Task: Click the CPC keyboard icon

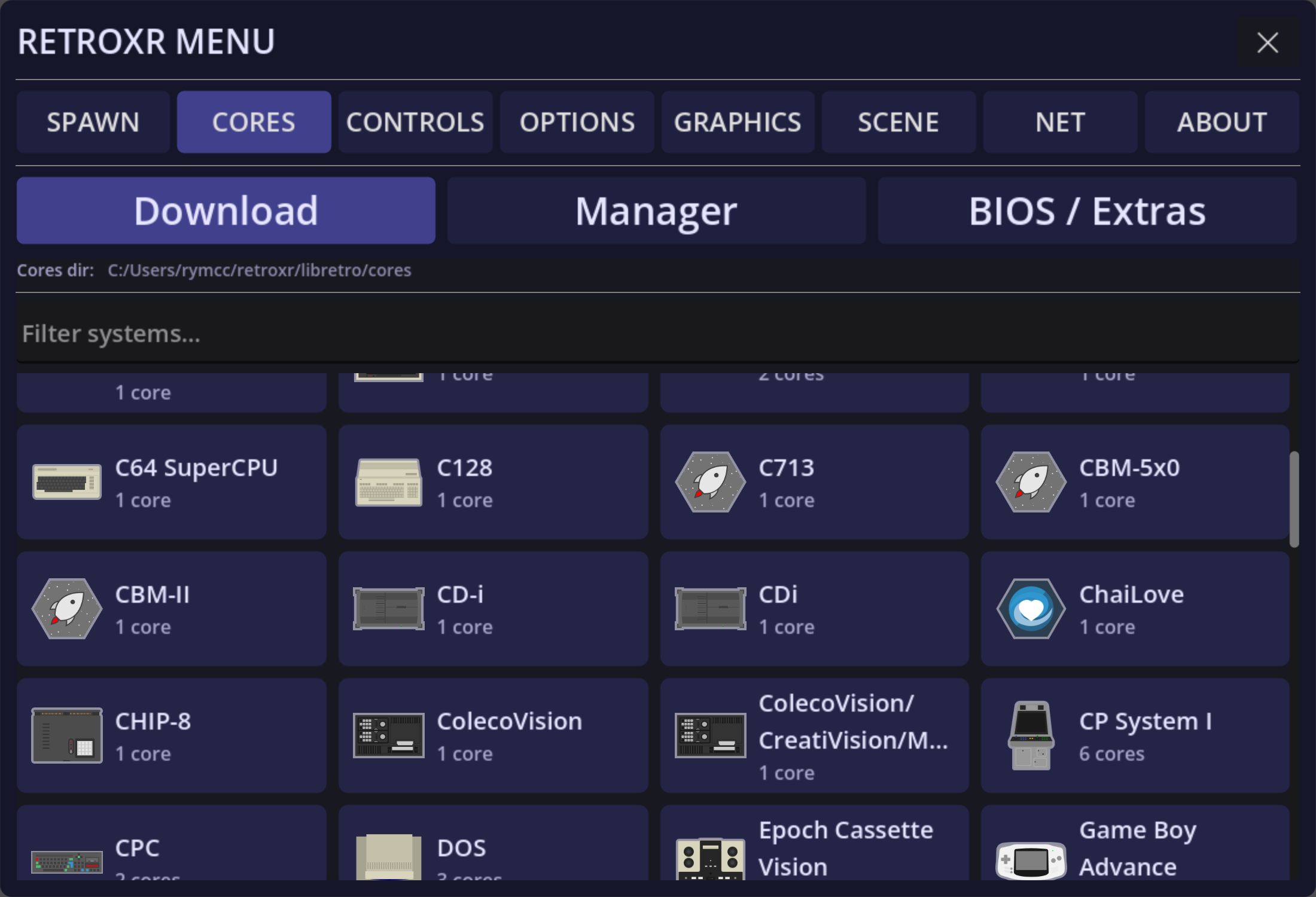Action: click(x=66, y=862)
